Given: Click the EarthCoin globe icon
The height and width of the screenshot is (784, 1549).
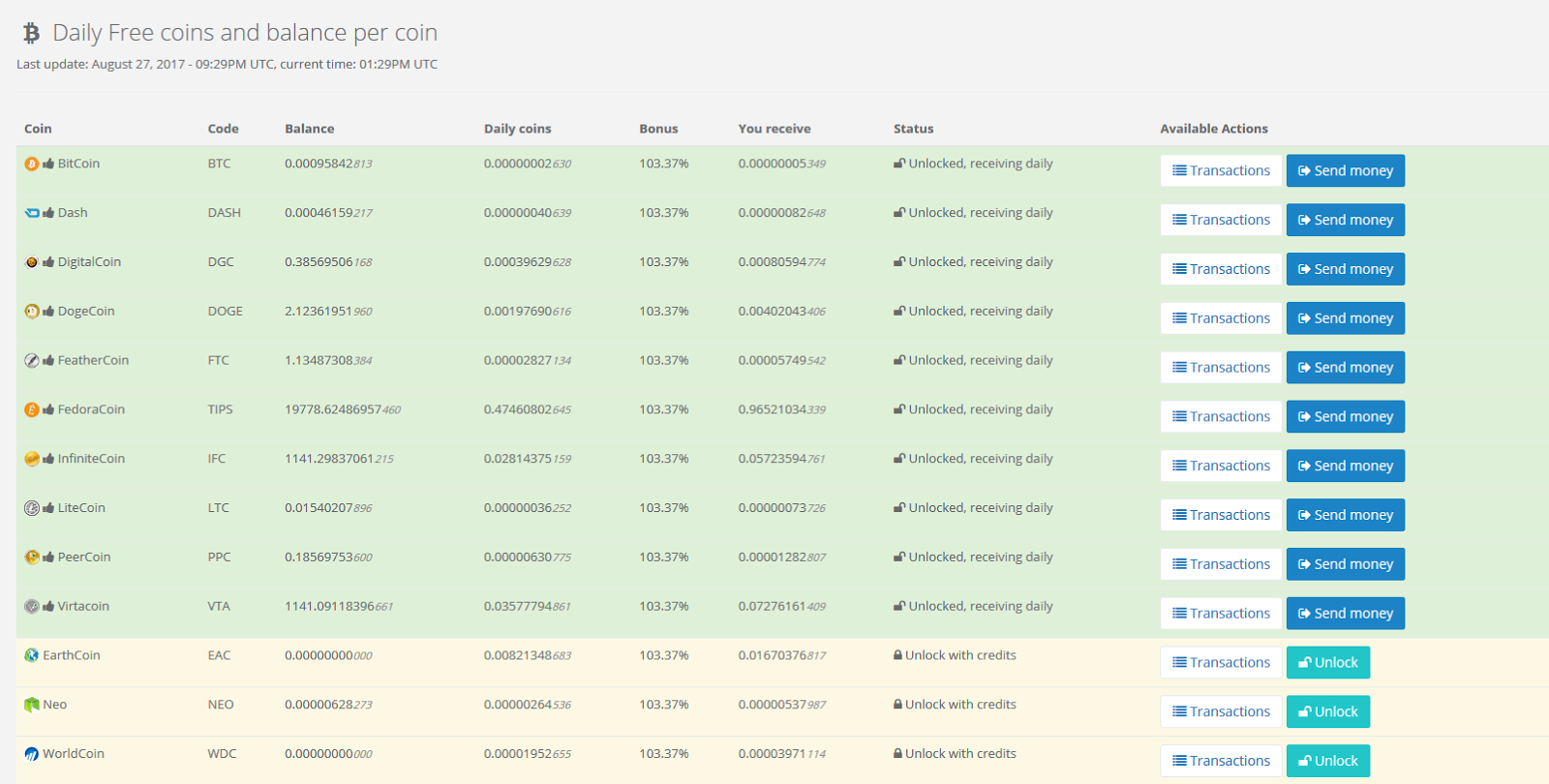Looking at the screenshot, I should click(32, 655).
